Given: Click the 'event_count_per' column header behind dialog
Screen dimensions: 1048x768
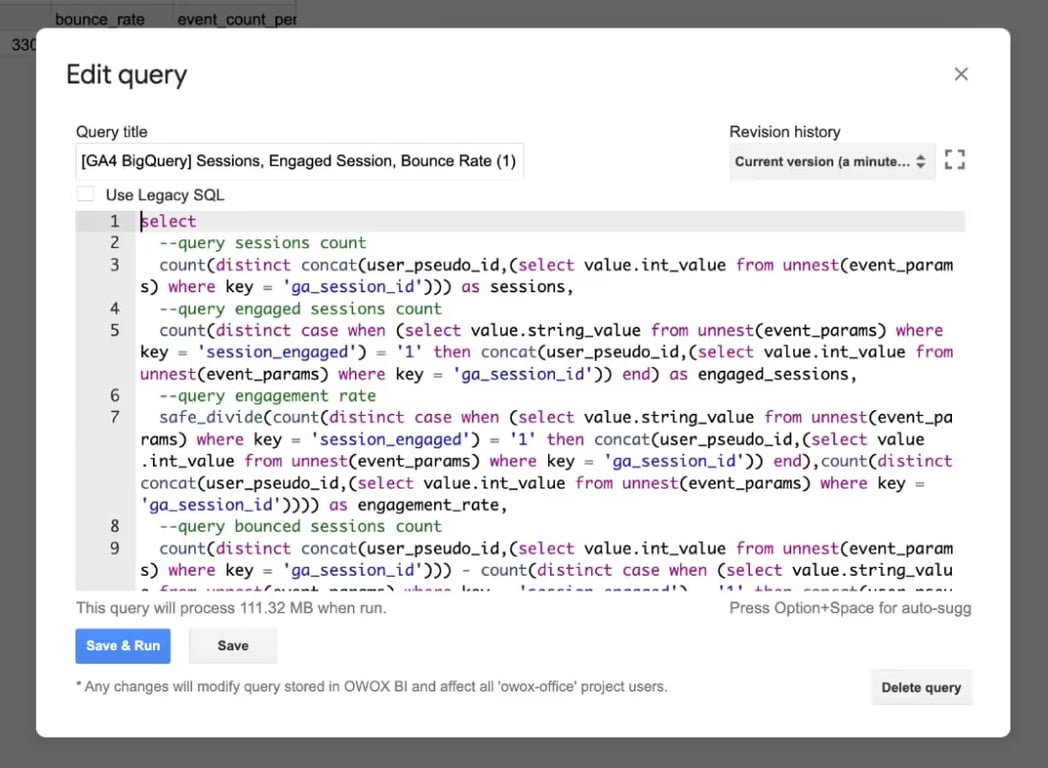Looking at the screenshot, I should coord(237,19).
